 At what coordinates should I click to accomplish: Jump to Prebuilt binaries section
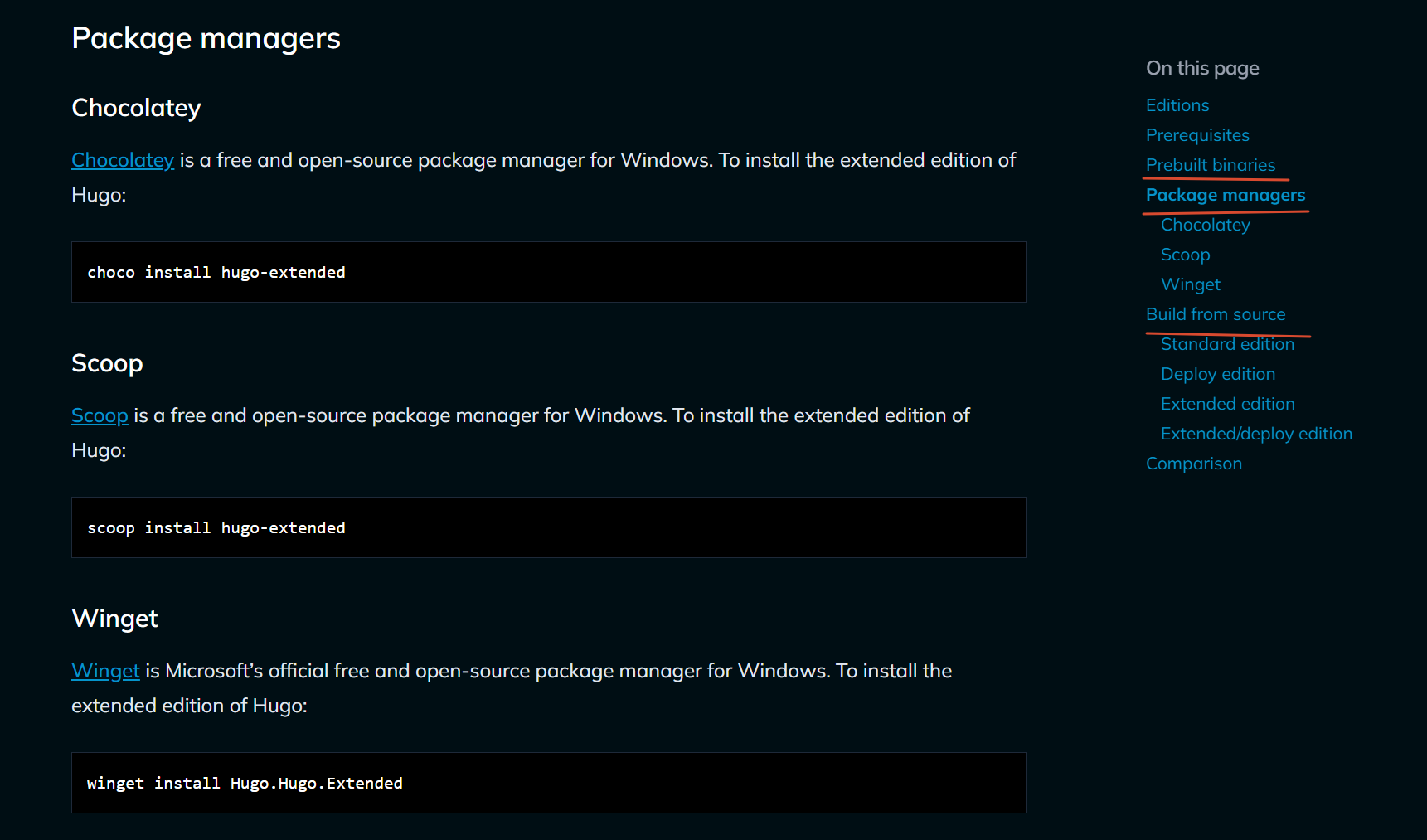pos(1211,165)
